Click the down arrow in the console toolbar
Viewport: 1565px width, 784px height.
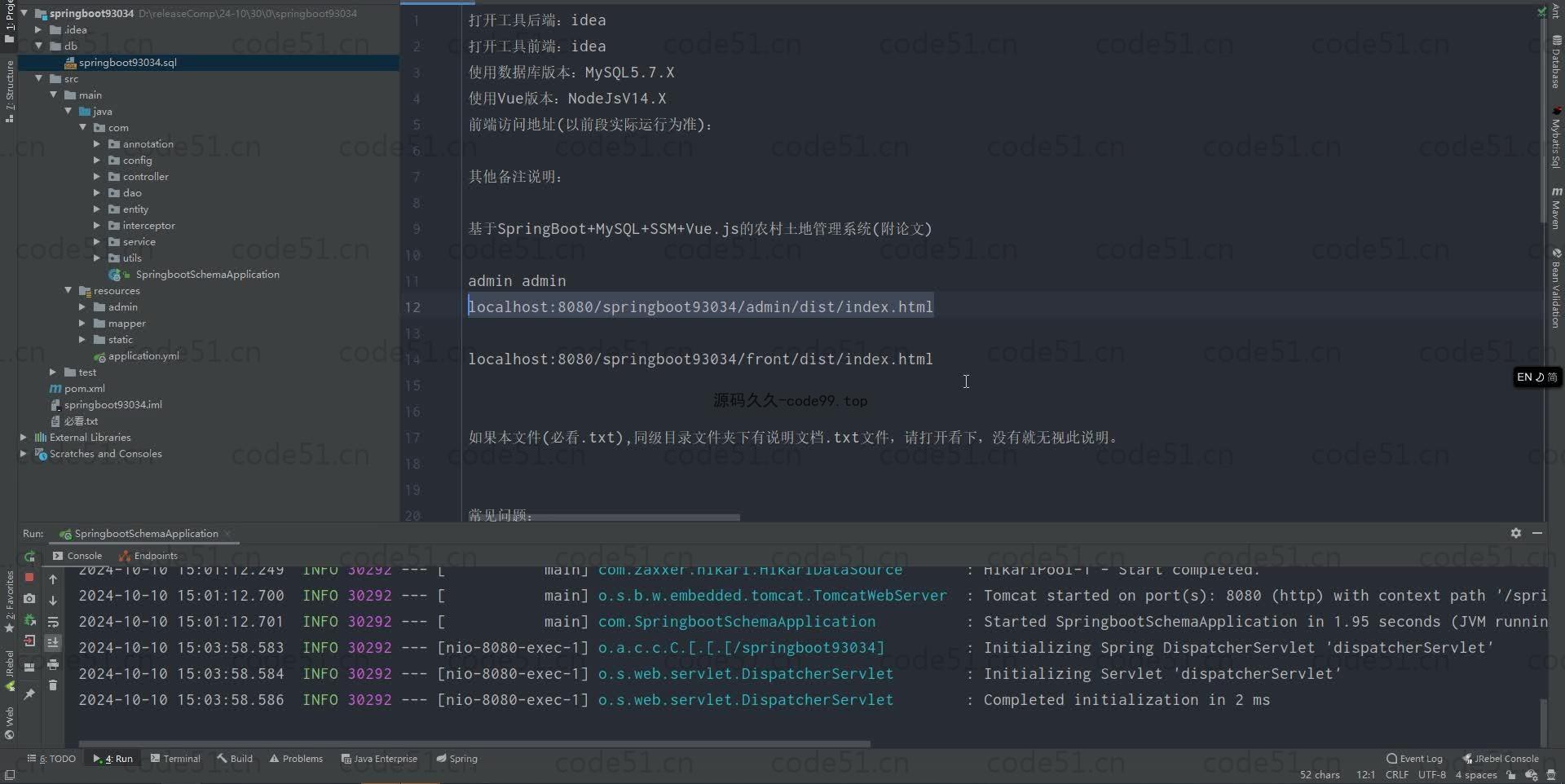click(x=53, y=600)
